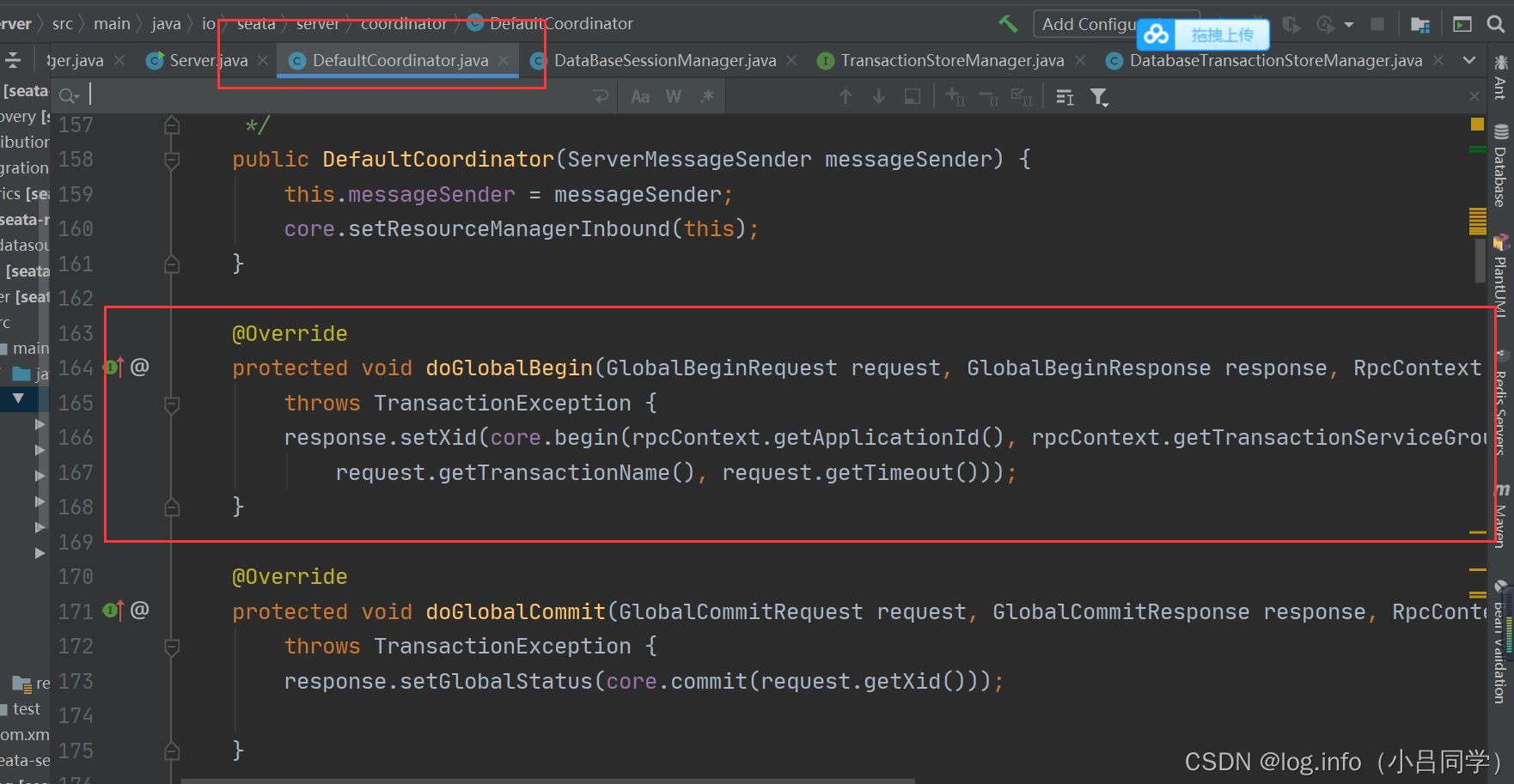This screenshot has width=1514, height=784.
Task: Click the doGlobalBegin method name
Action: (509, 368)
